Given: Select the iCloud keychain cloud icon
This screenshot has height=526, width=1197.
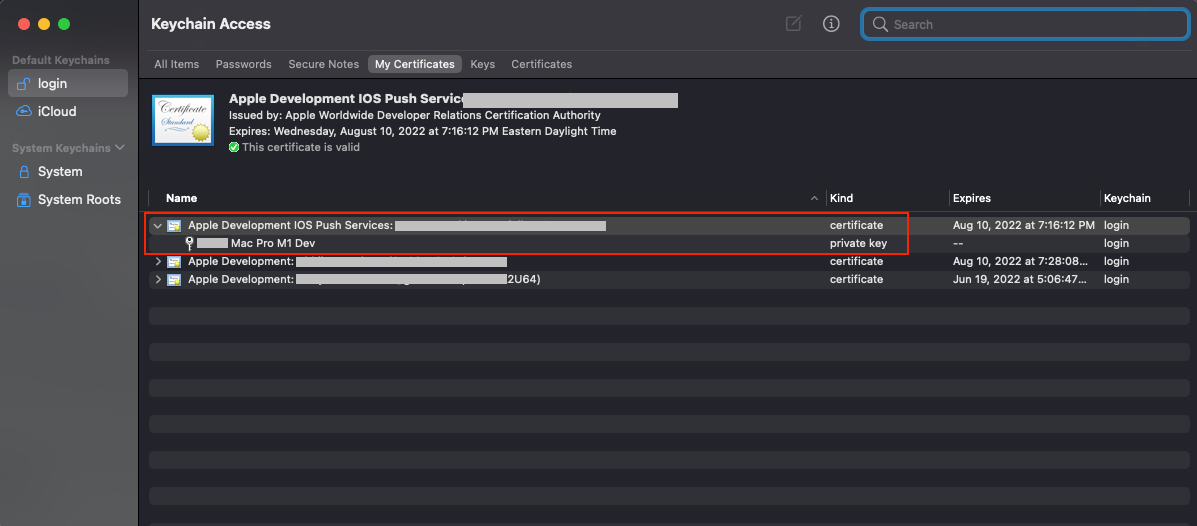Looking at the screenshot, I should (x=24, y=111).
